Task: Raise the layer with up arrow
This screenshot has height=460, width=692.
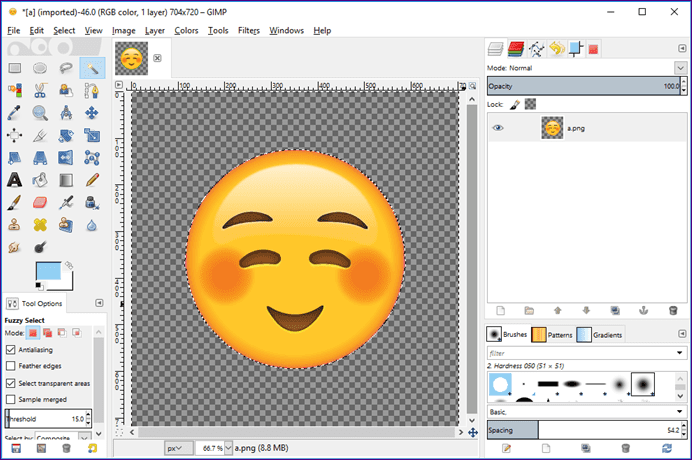Action: (558, 311)
